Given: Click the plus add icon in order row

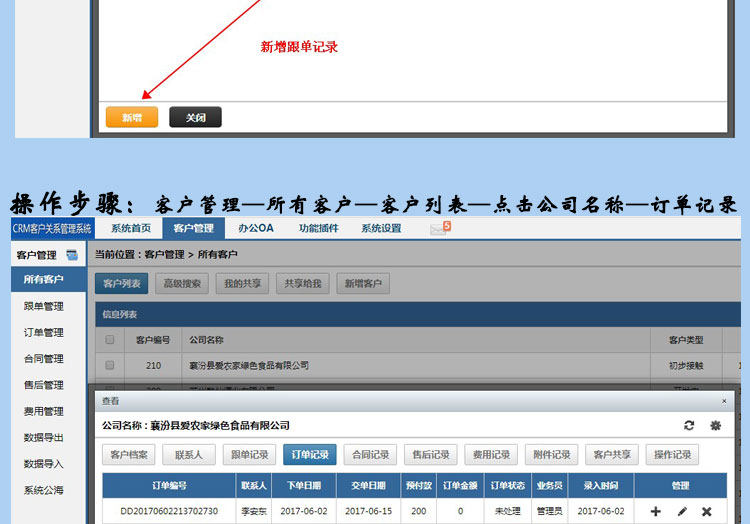Looking at the screenshot, I should pos(656,512).
